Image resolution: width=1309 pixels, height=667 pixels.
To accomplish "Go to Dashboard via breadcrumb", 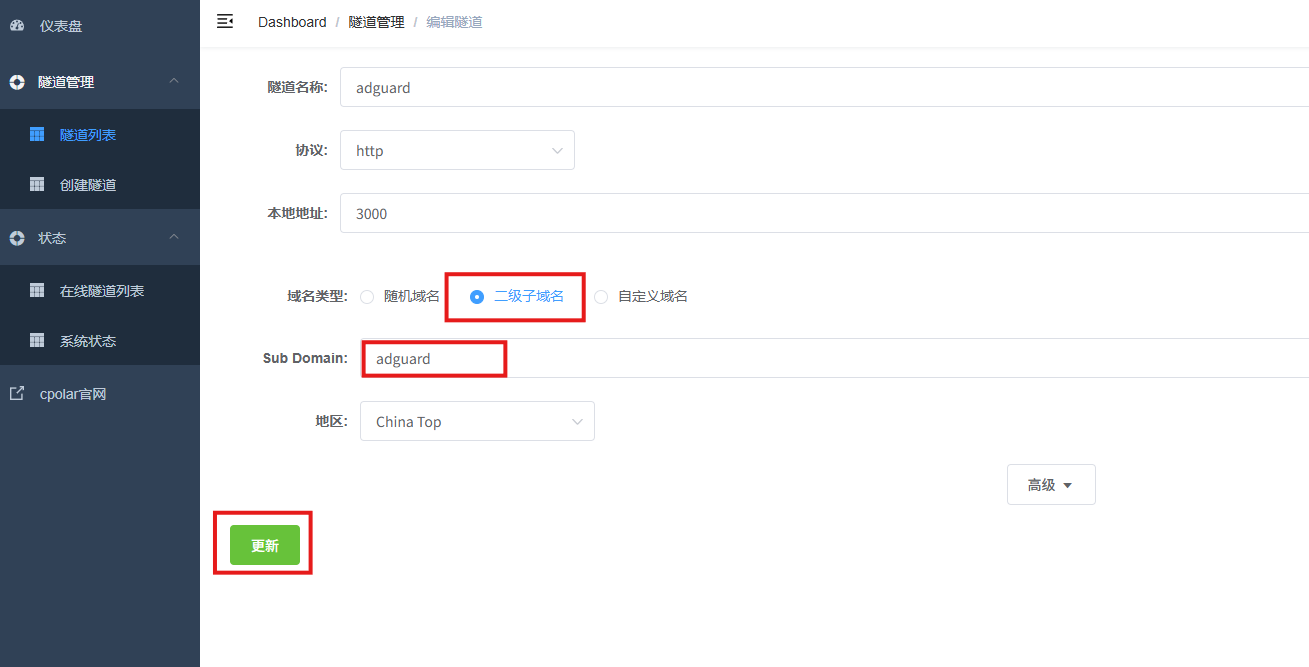I will pos(292,22).
